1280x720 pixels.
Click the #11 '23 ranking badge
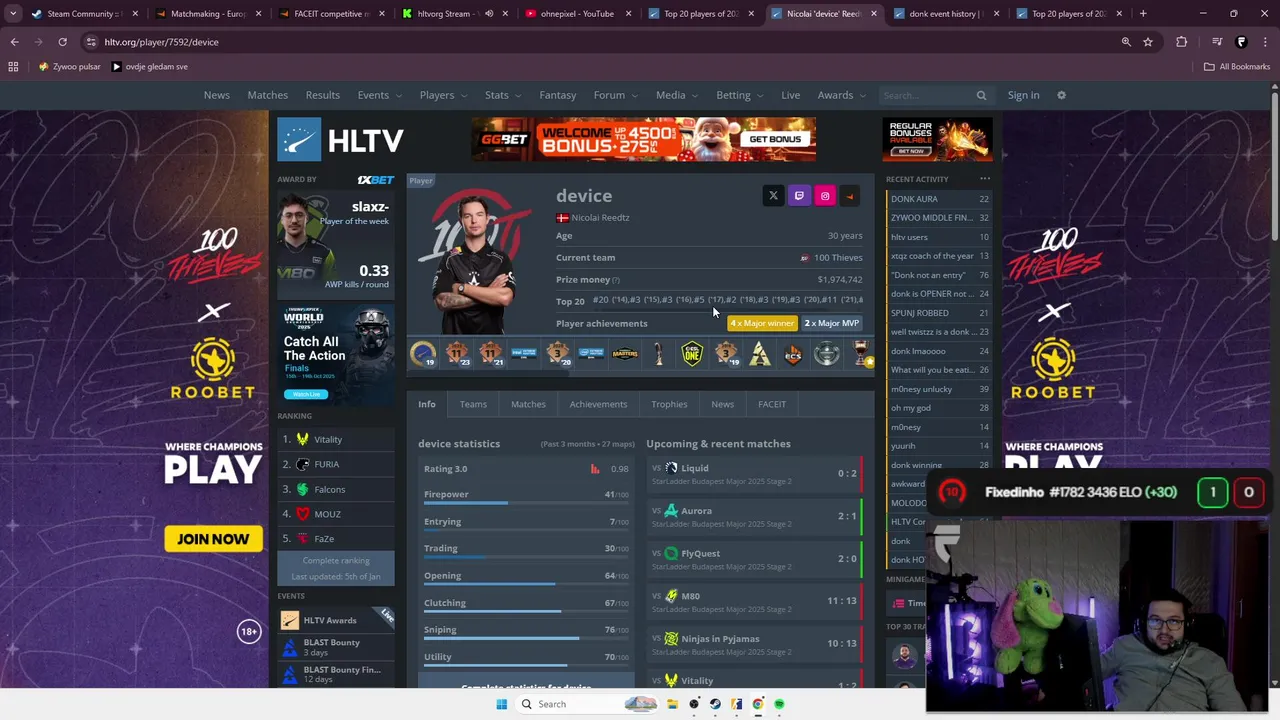pyautogui.click(x=457, y=354)
